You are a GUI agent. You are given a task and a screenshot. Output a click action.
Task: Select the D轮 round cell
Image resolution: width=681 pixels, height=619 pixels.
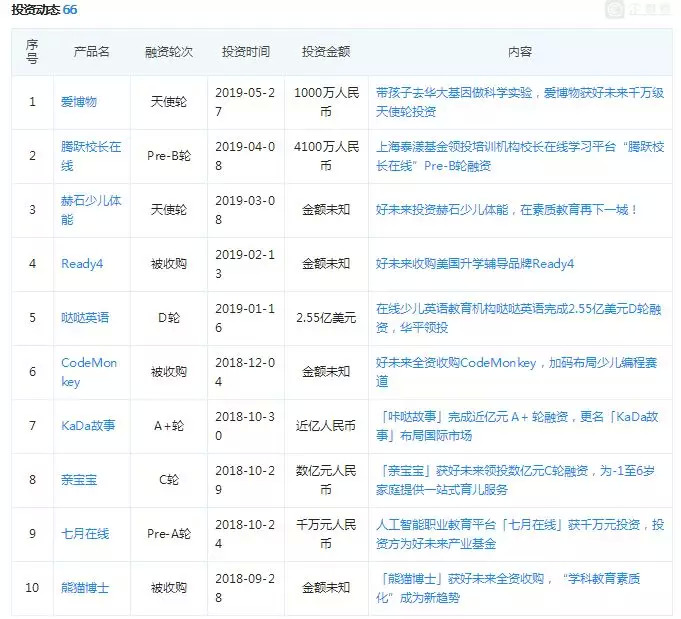click(x=169, y=318)
